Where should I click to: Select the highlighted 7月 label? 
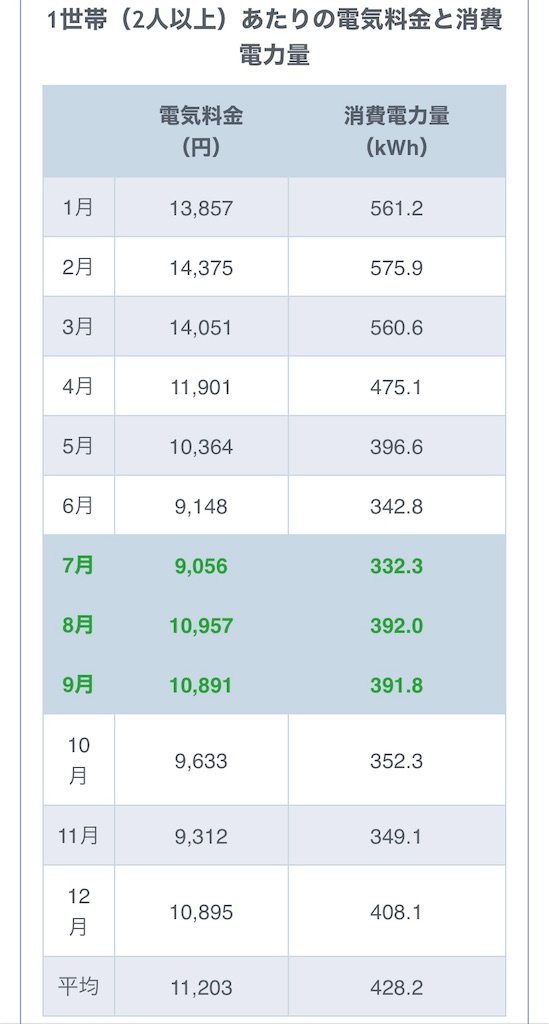click(78, 566)
